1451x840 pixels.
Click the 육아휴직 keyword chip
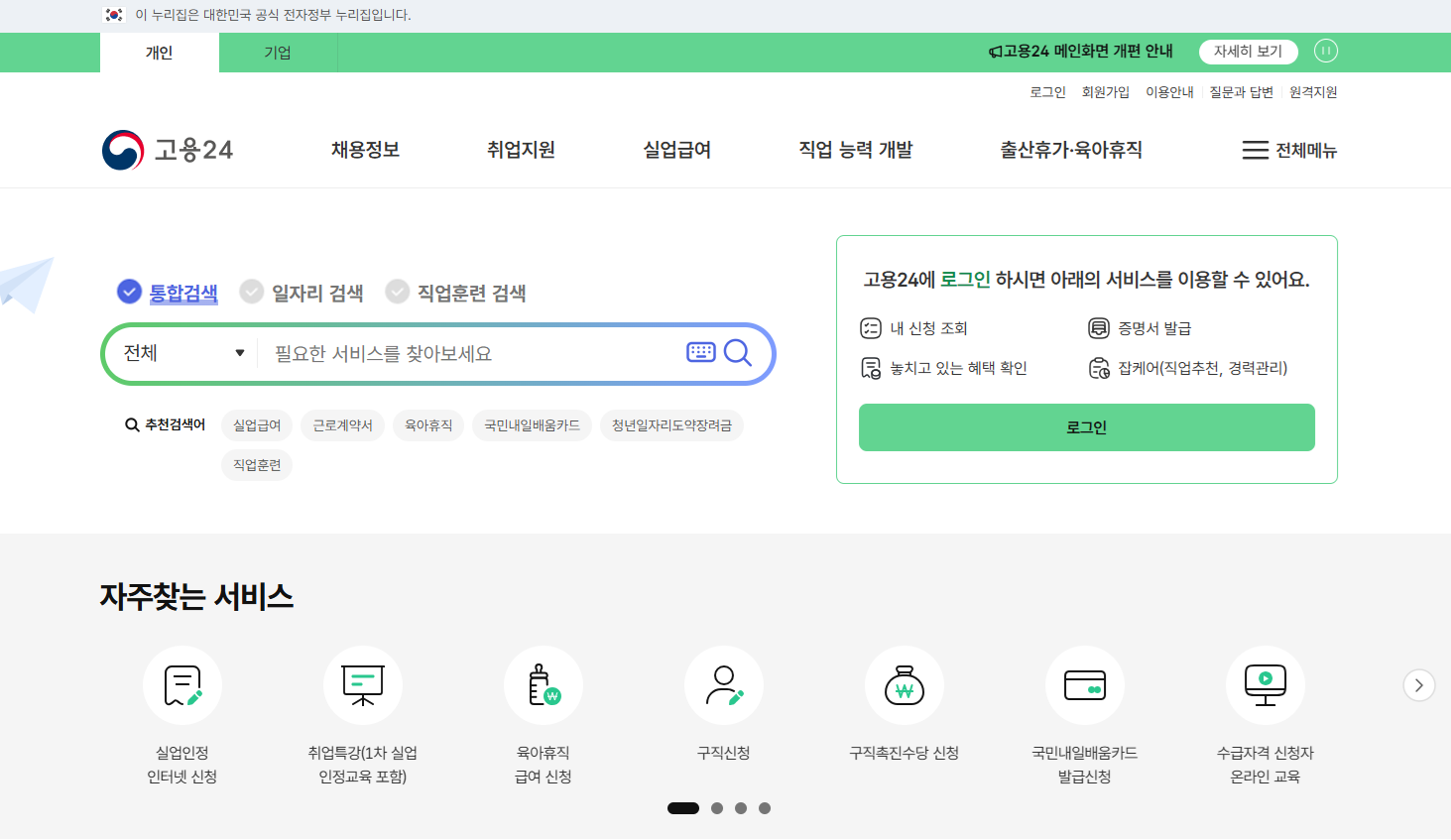coord(428,425)
